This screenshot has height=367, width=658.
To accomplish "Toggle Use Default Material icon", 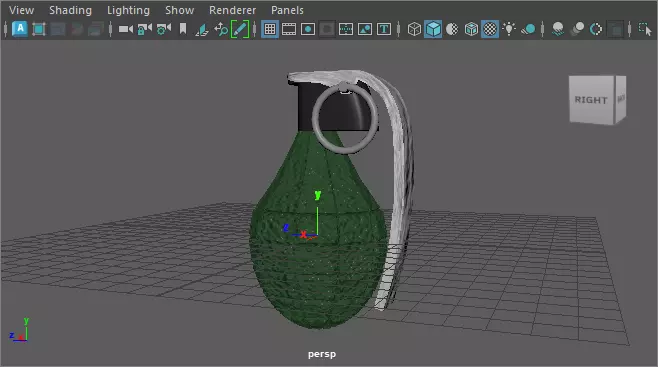I will [452, 29].
